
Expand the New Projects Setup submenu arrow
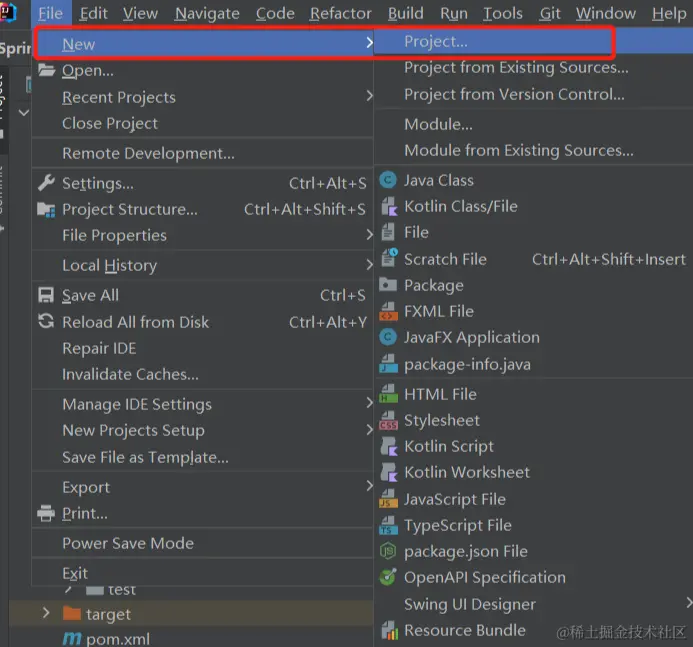(x=369, y=430)
